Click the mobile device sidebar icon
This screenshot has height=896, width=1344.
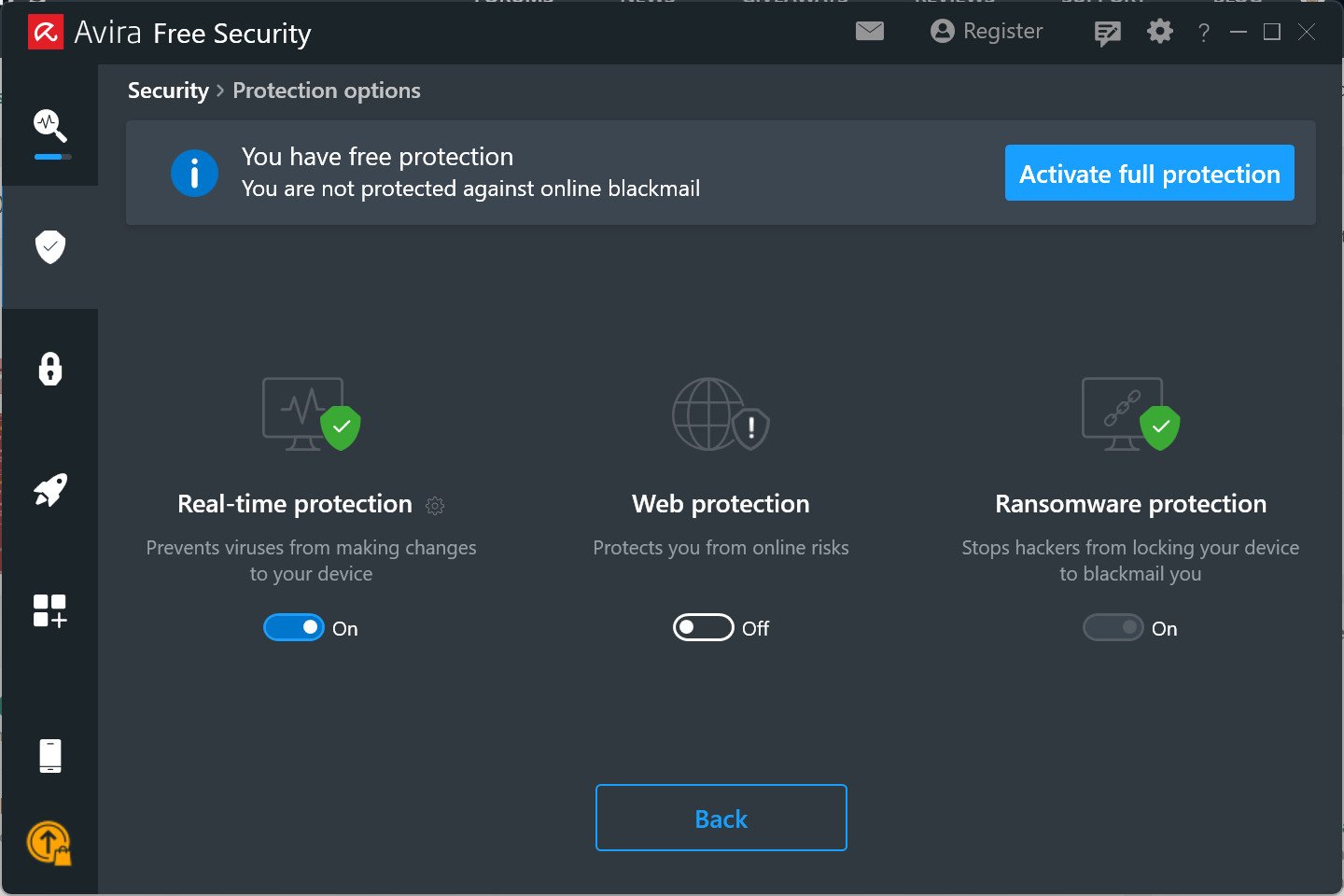coord(50,756)
